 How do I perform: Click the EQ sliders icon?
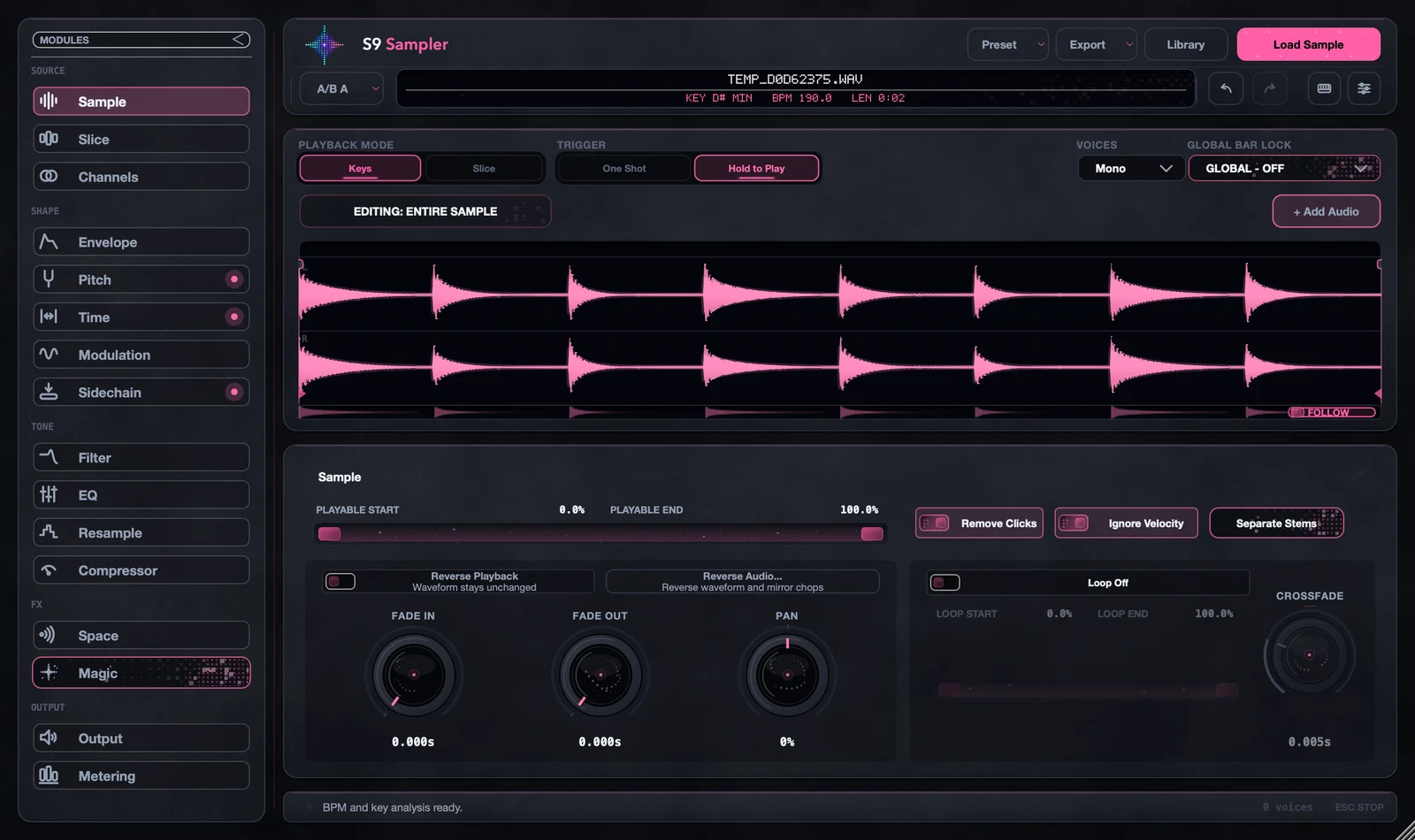point(49,494)
